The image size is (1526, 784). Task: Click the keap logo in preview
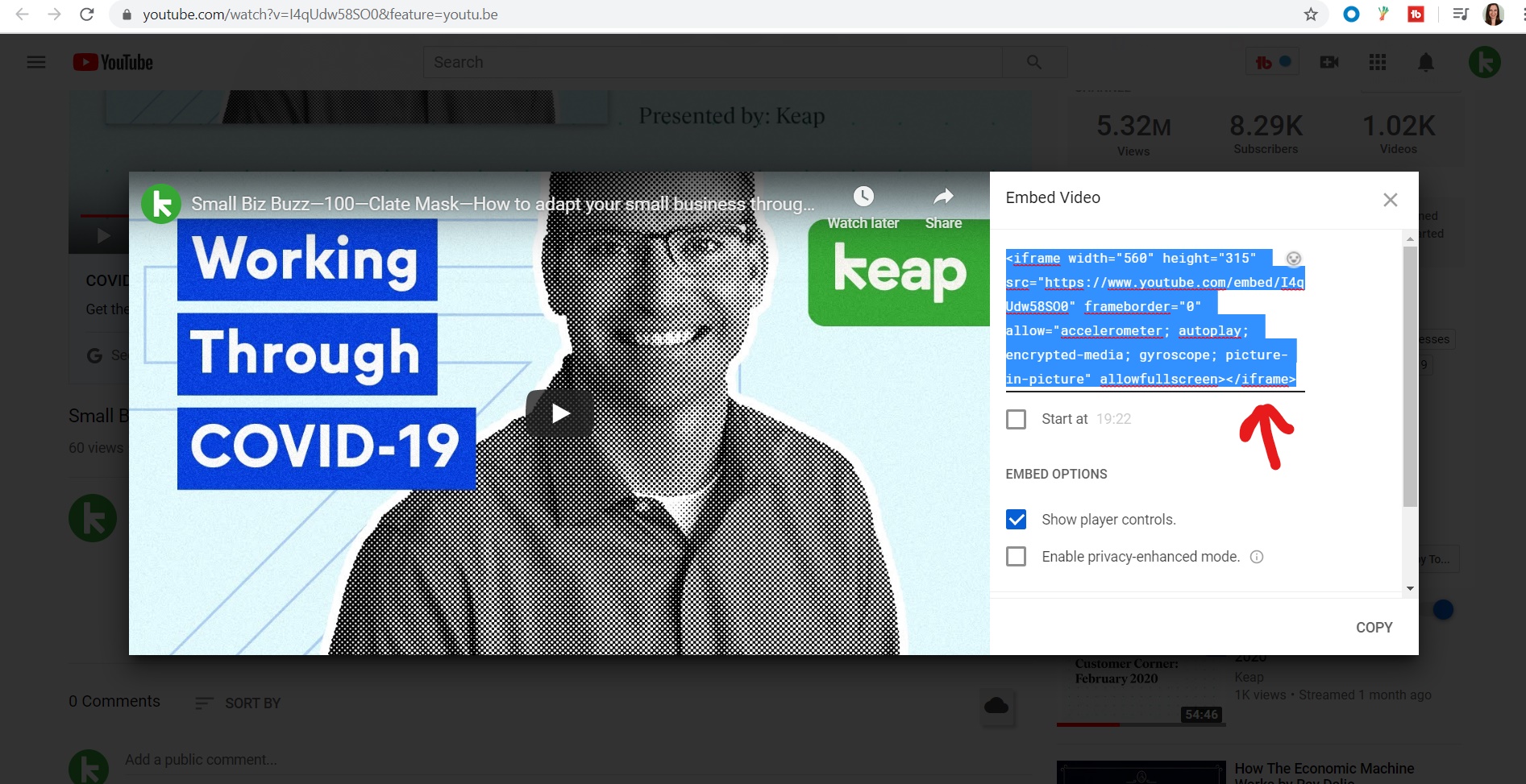click(900, 272)
